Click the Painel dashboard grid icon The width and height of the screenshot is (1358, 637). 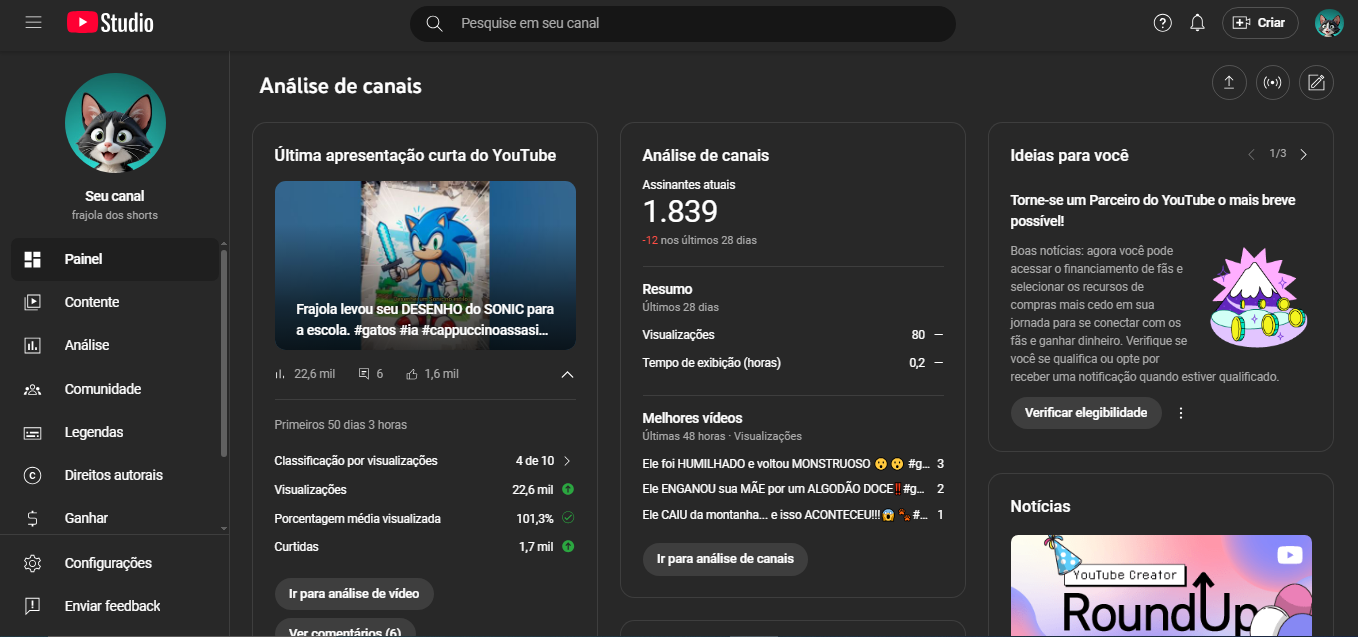[x=33, y=259]
